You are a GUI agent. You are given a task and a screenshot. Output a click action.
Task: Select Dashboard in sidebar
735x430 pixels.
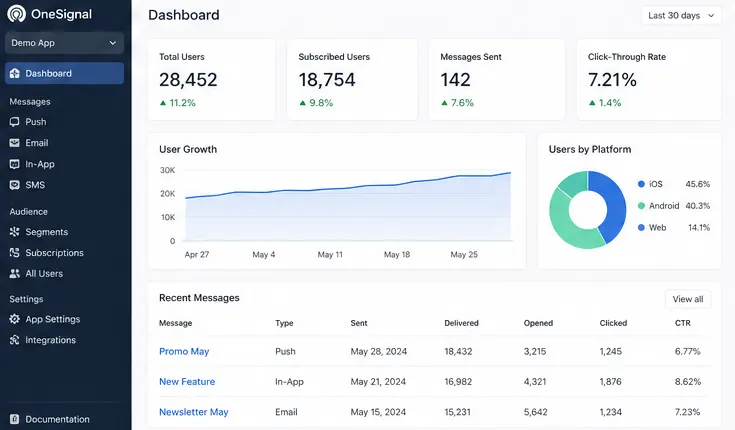(64, 73)
